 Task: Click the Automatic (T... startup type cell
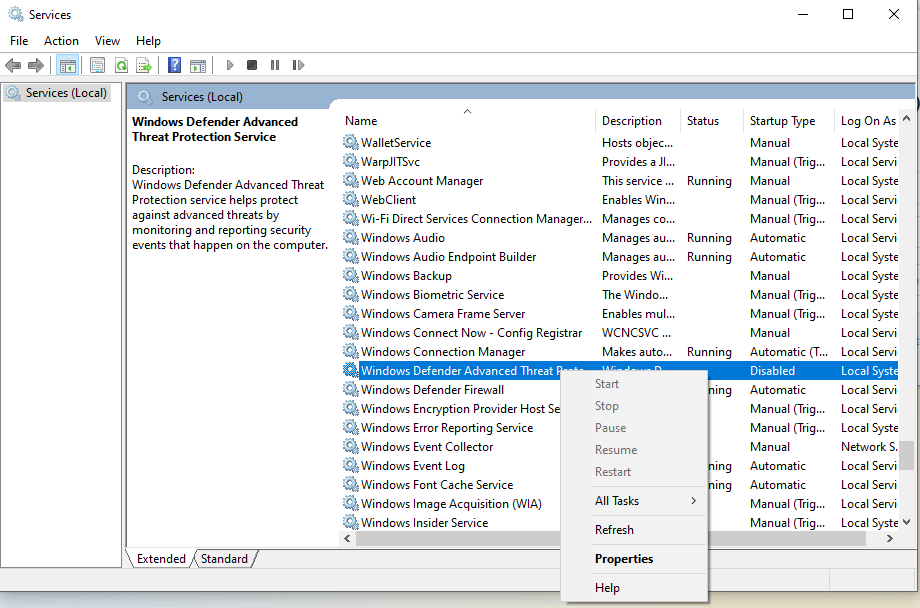click(789, 352)
